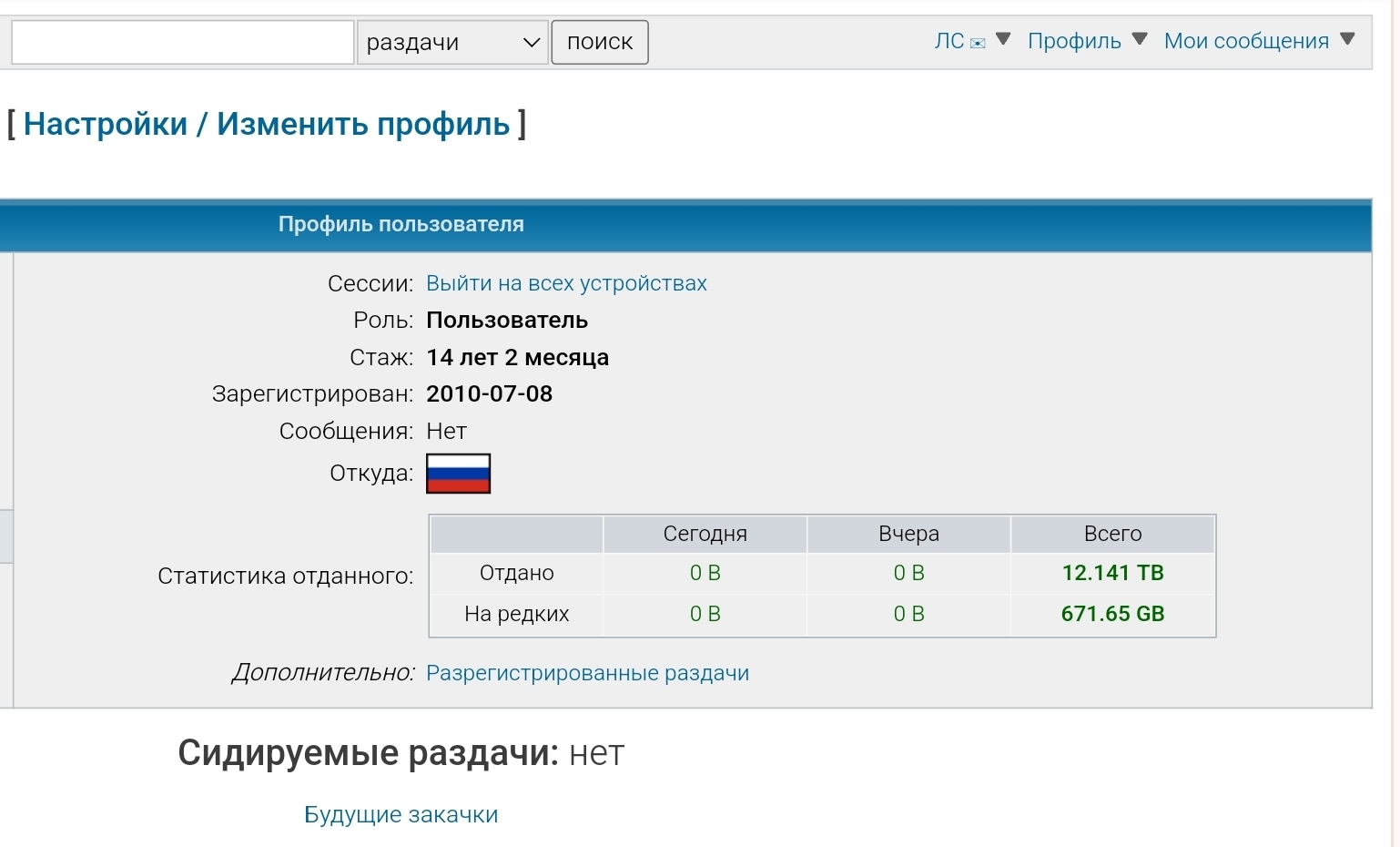
Task: Open the Будущие закачки link
Action: tap(401, 814)
